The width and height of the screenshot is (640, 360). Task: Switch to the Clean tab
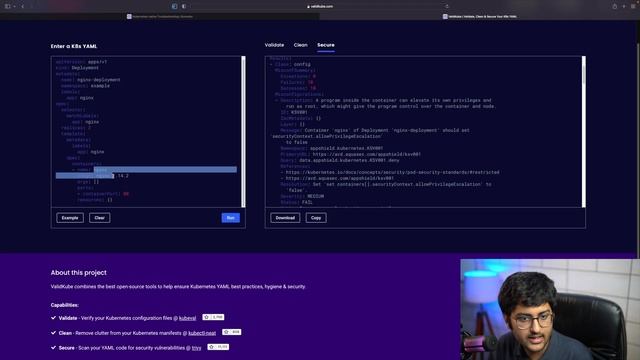click(x=300, y=45)
